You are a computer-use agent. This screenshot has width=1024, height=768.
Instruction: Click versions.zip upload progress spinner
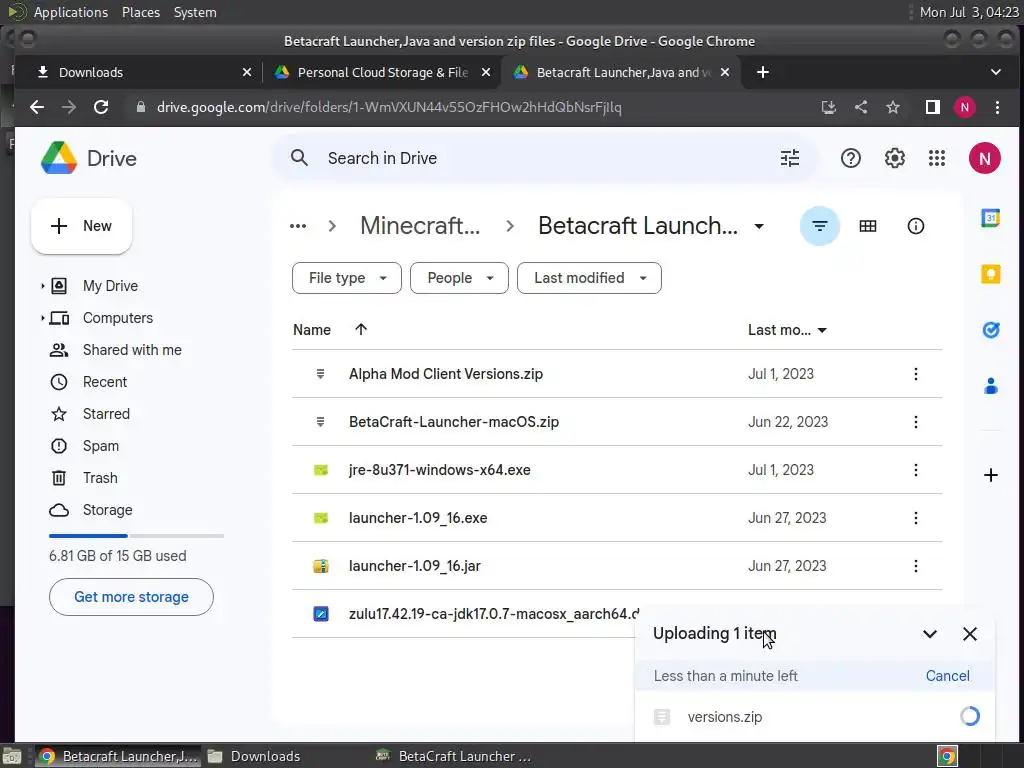969,716
